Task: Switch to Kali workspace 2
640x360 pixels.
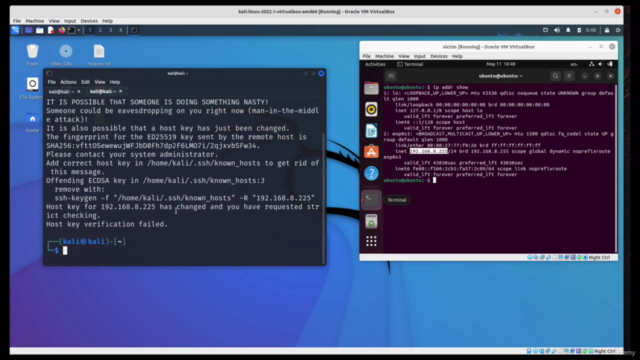Action: click(100, 30)
